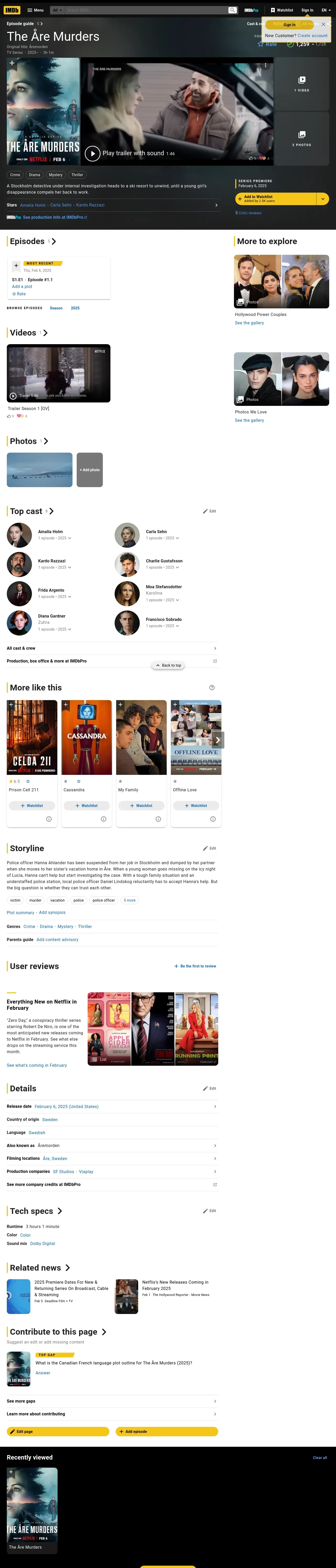Open the 1 Video tile
Viewport: 336px width, 1568px height.
[302, 84]
